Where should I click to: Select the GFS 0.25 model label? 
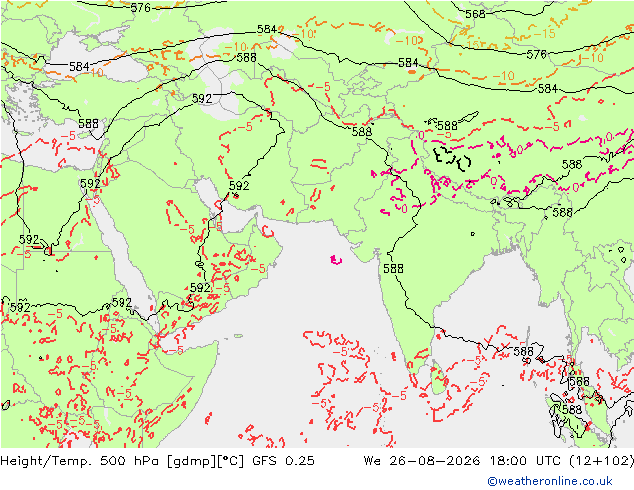point(283,461)
